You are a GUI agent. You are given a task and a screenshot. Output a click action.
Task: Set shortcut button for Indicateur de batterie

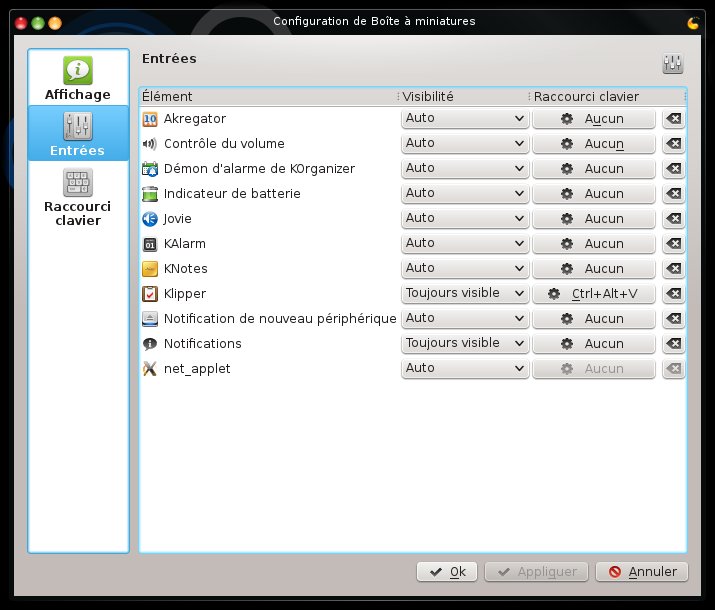point(594,194)
